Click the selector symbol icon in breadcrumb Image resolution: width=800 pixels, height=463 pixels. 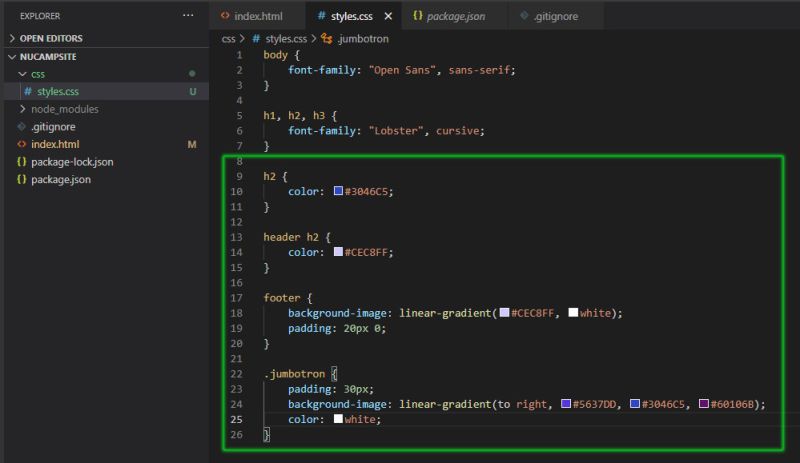point(327,39)
